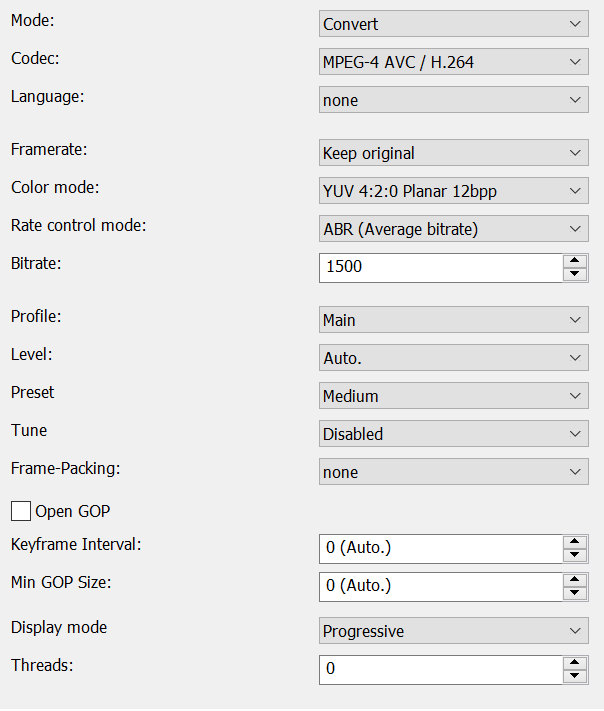Change the Rate control mode dropdown
This screenshot has width=604, height=711.
click(x=453, y=229)
